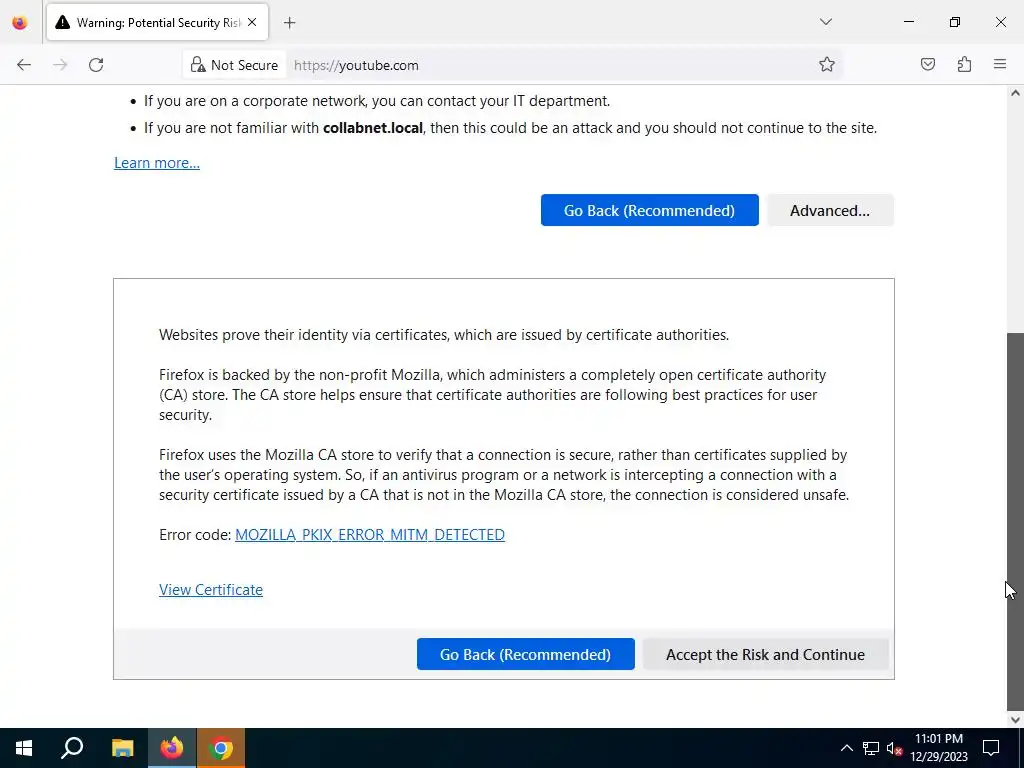Image resolution: width=1024 pixels, height=768 pixels.
Task: Open the network status tray icon
Action: click(x=871, y=748)
